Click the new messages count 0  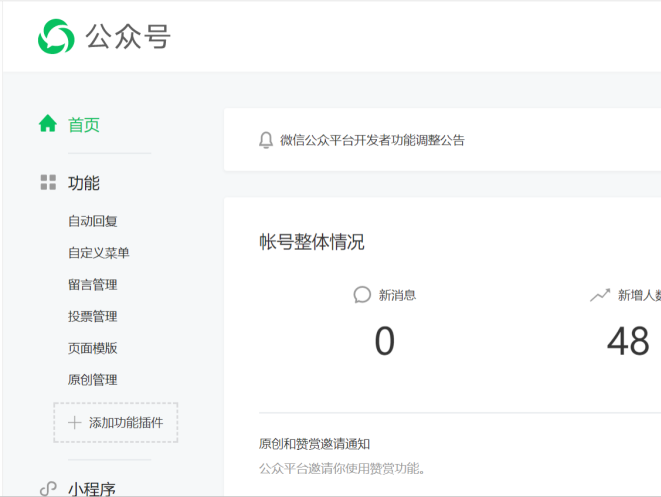point(384,342)
